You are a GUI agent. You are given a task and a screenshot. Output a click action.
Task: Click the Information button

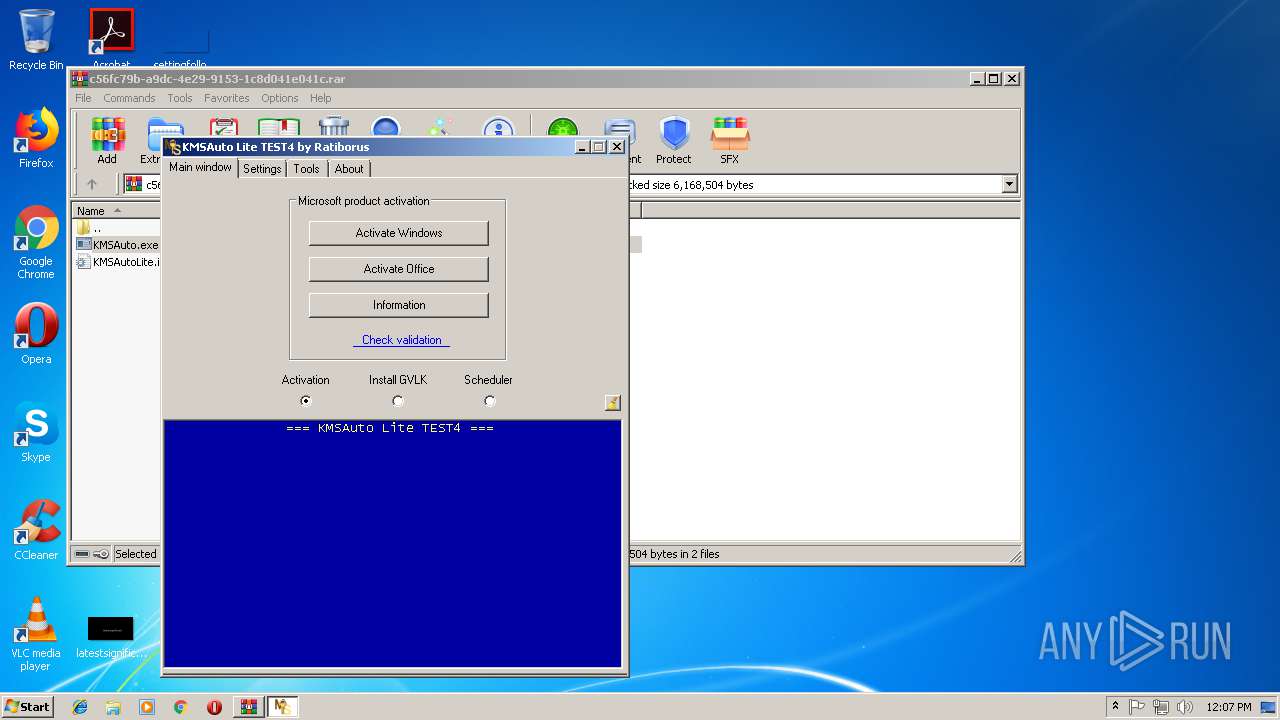(399, 305)
